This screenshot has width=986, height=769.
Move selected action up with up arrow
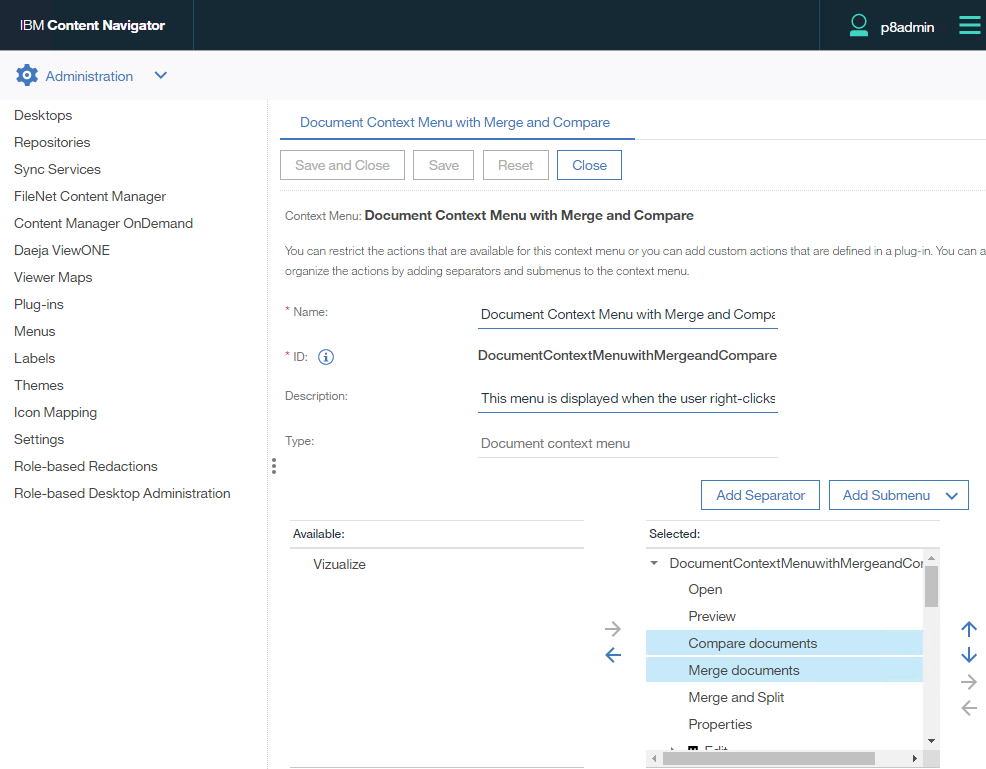968,629
